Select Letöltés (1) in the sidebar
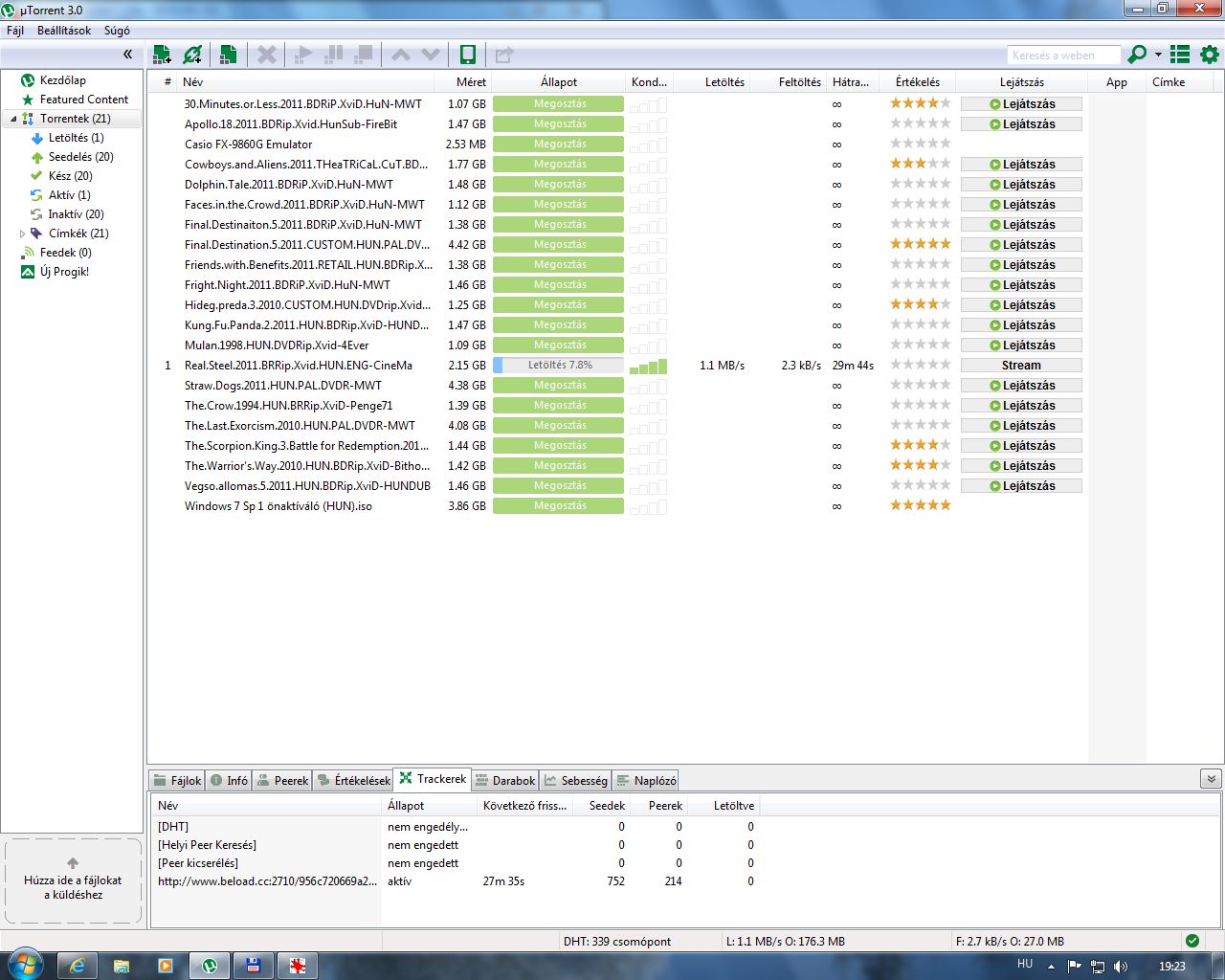The width and height of the screenshot is (1225, 980). tap(77, 138)
